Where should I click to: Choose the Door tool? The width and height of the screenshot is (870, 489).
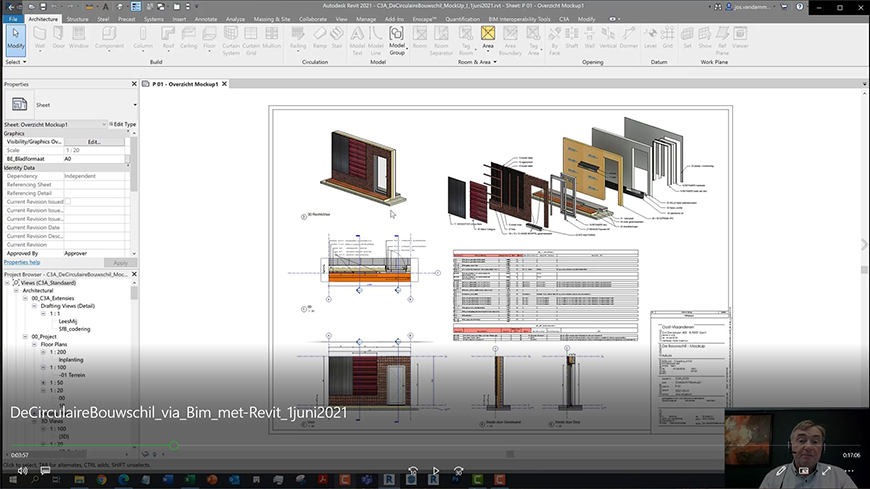tap(59, 38)
